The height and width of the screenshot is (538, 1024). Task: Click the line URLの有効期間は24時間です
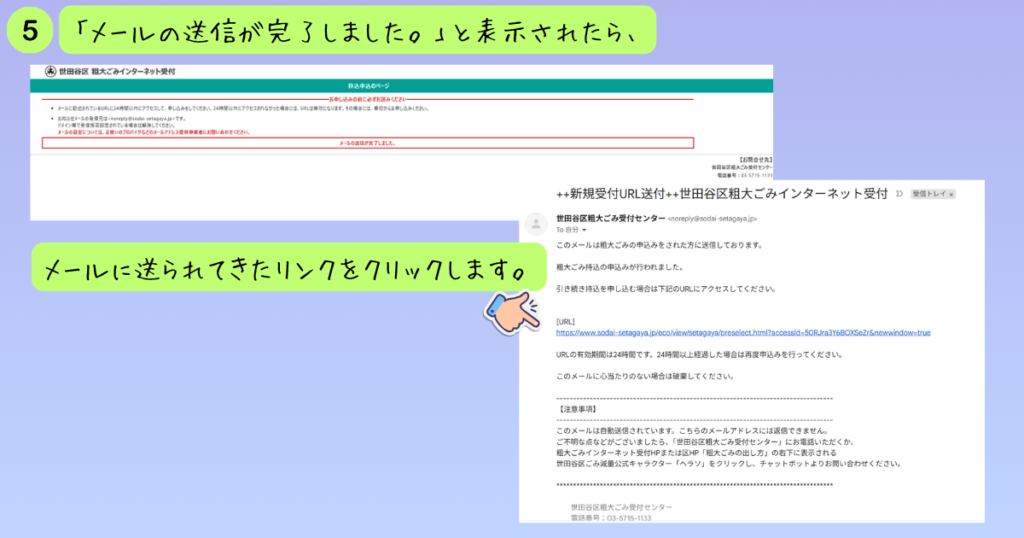[x=700, y=355]
